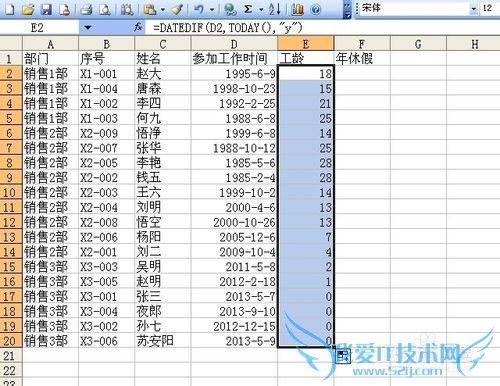The height and width of the screenshot is (386, 500).
Task: Select the cell X2-007
Action: (x=107, y=148)
